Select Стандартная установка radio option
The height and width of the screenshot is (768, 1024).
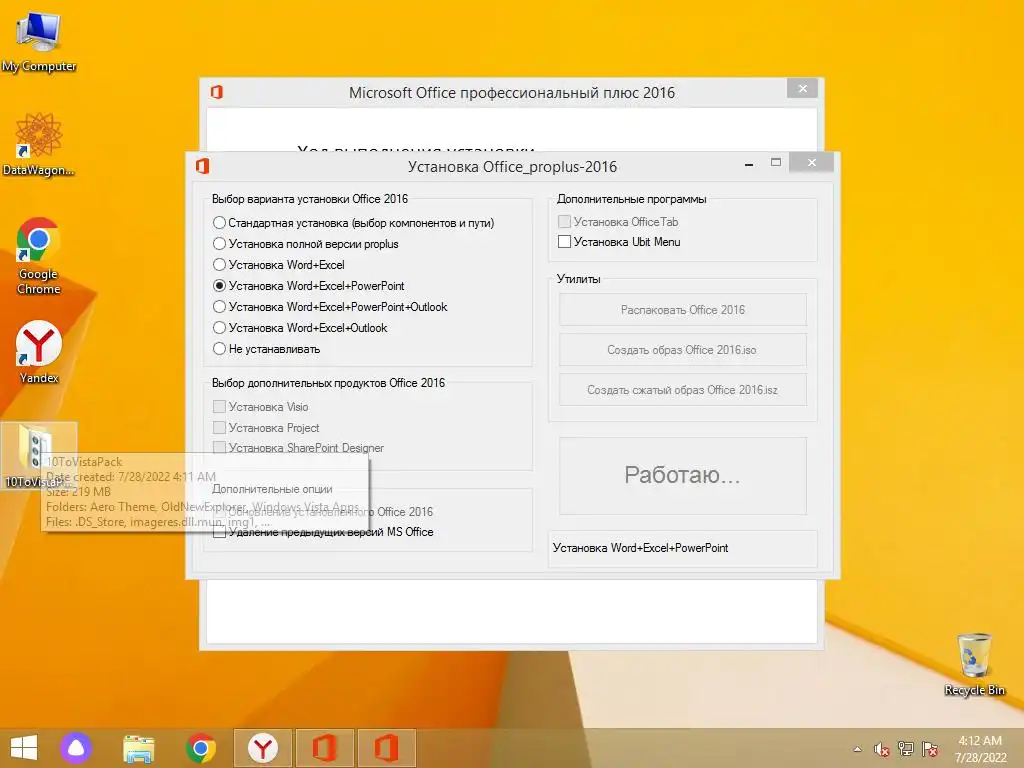coord(353,223)
